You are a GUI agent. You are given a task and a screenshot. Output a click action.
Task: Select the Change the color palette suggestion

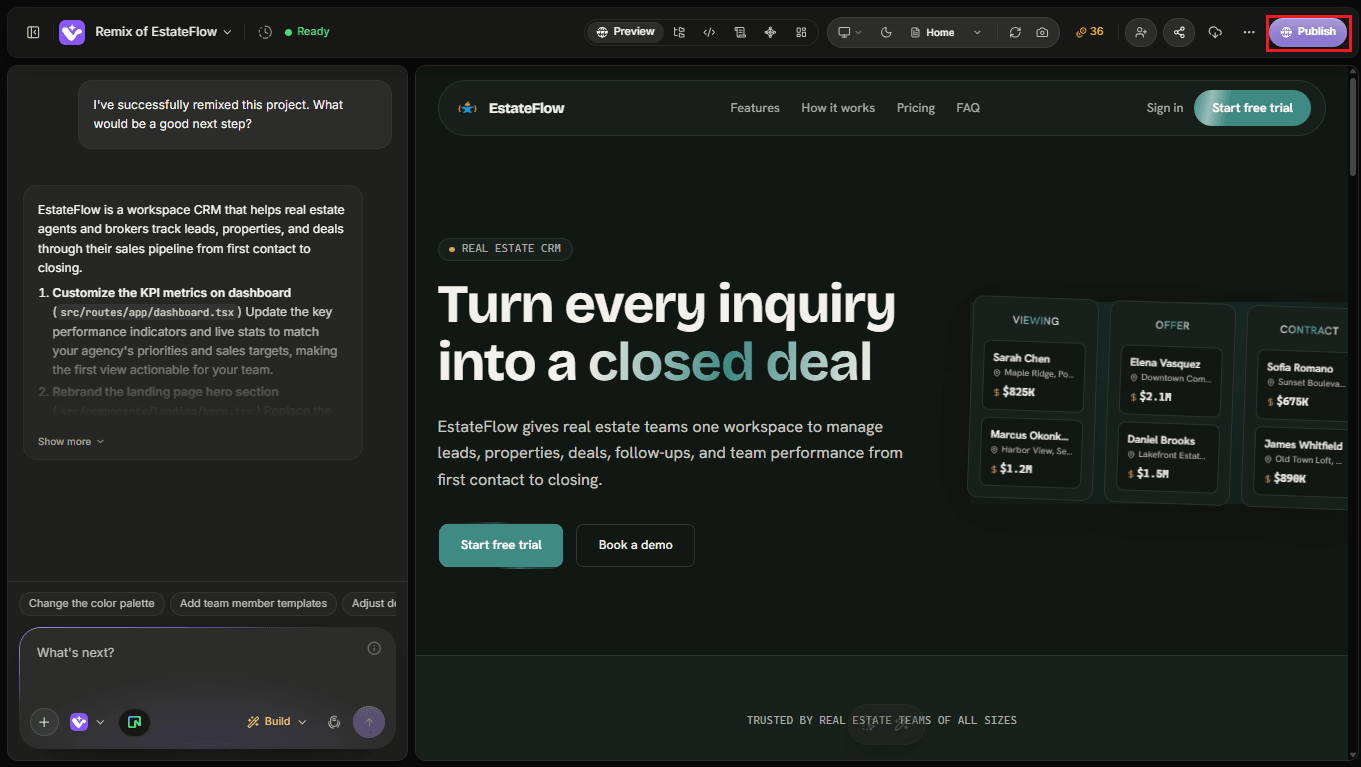pyautogui.click(x=92, y=604)
